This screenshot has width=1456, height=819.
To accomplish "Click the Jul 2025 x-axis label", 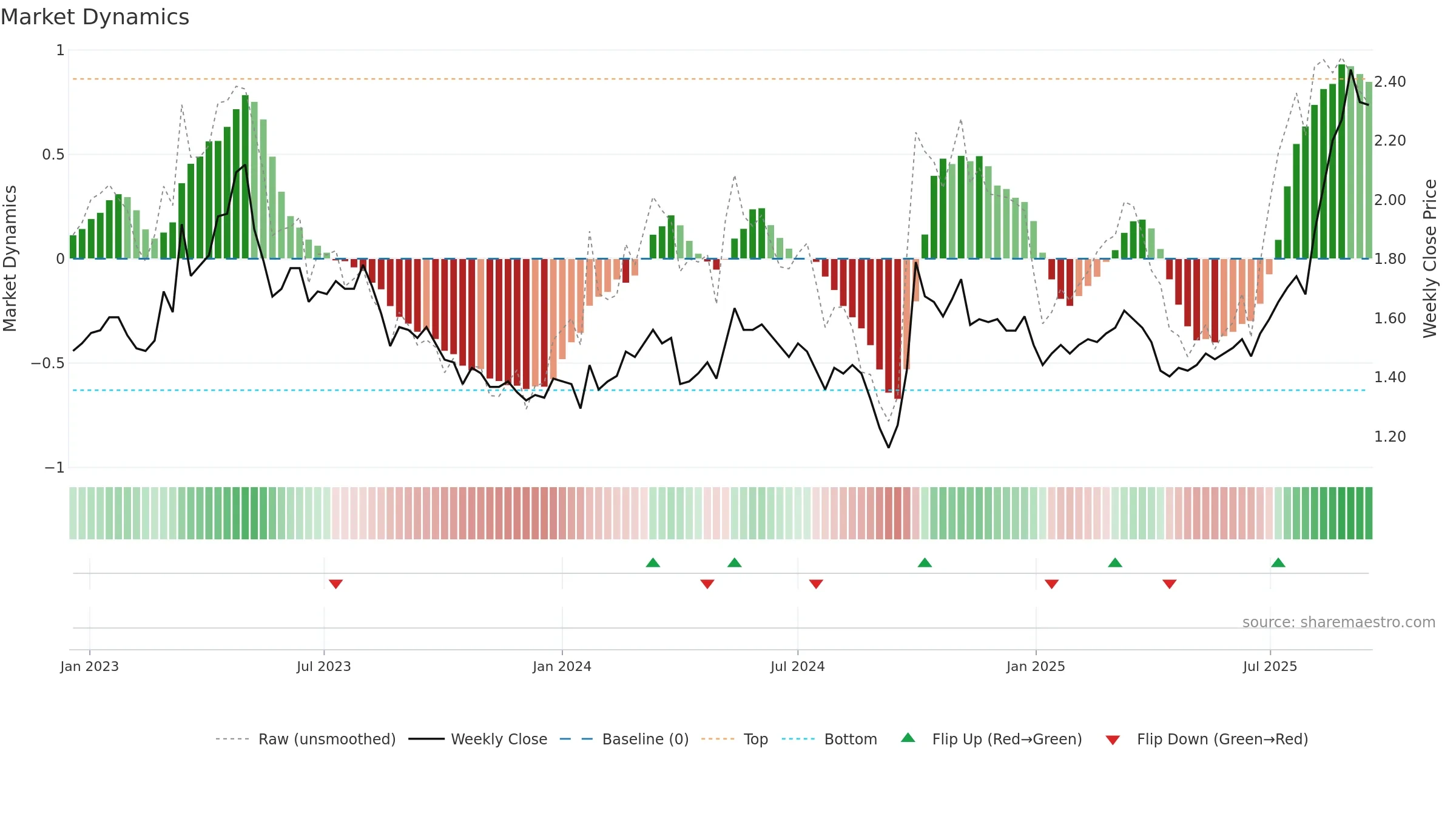I will click(x=1270, y=666).
